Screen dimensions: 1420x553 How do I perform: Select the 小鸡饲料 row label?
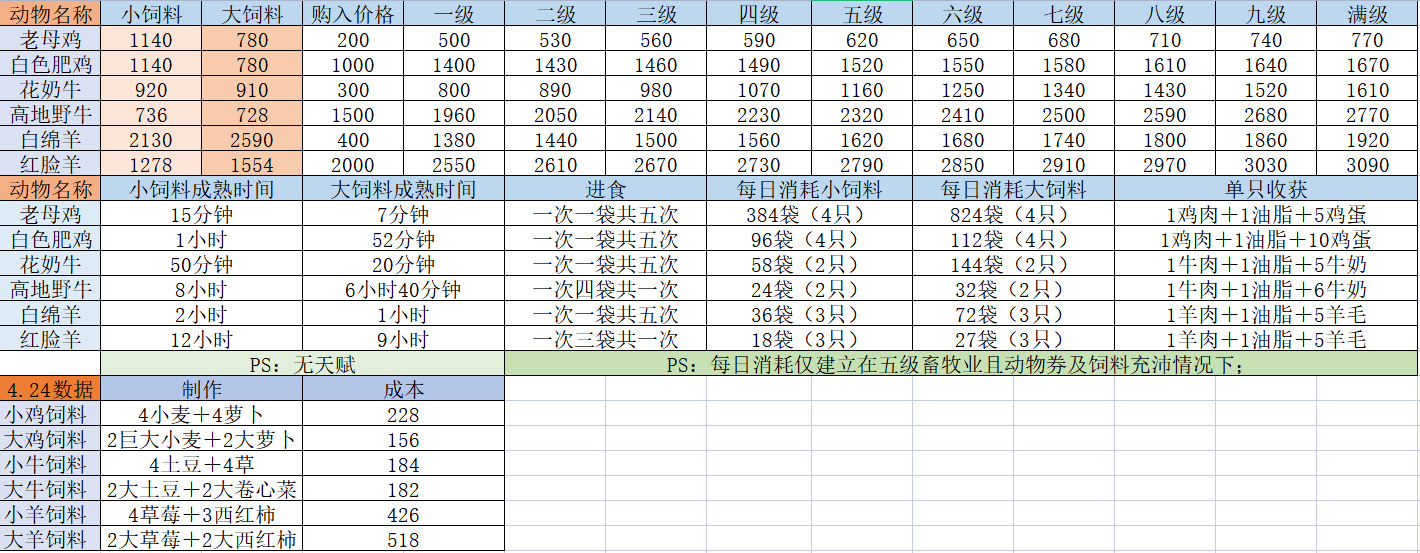tap(50, 414)
